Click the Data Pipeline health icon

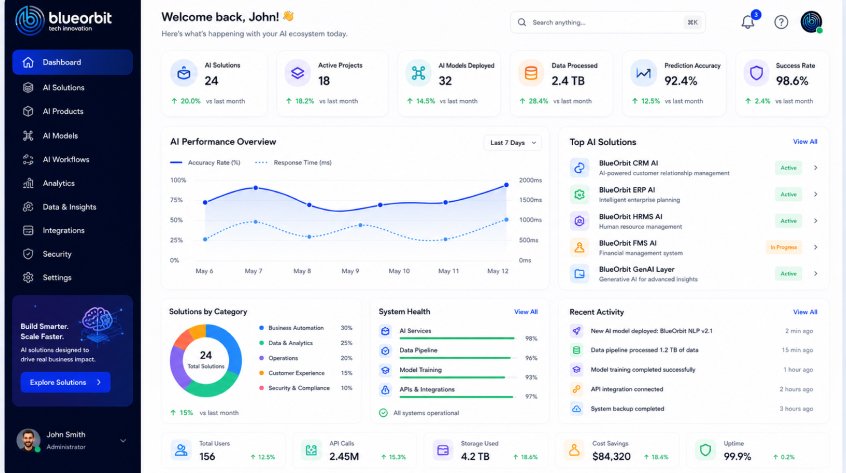(385, 351)
